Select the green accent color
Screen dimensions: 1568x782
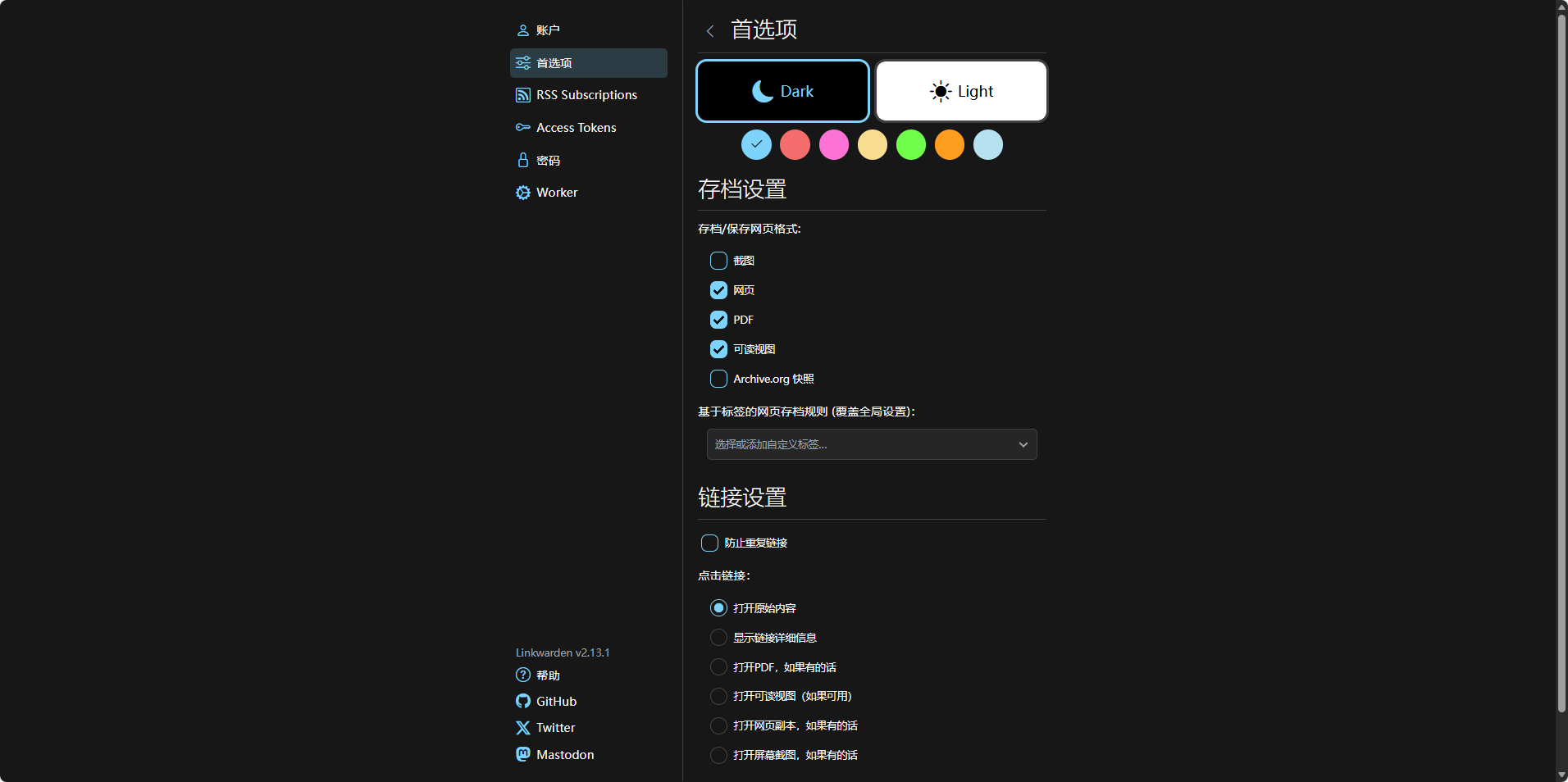[910, 145]
